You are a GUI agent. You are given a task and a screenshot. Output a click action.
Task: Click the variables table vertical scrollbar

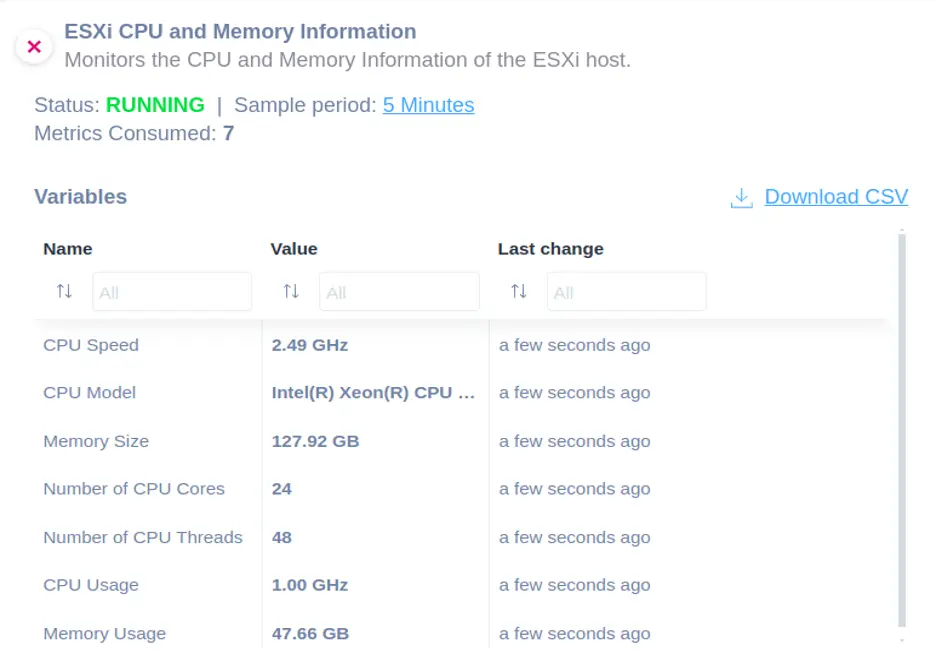(902, 430)
